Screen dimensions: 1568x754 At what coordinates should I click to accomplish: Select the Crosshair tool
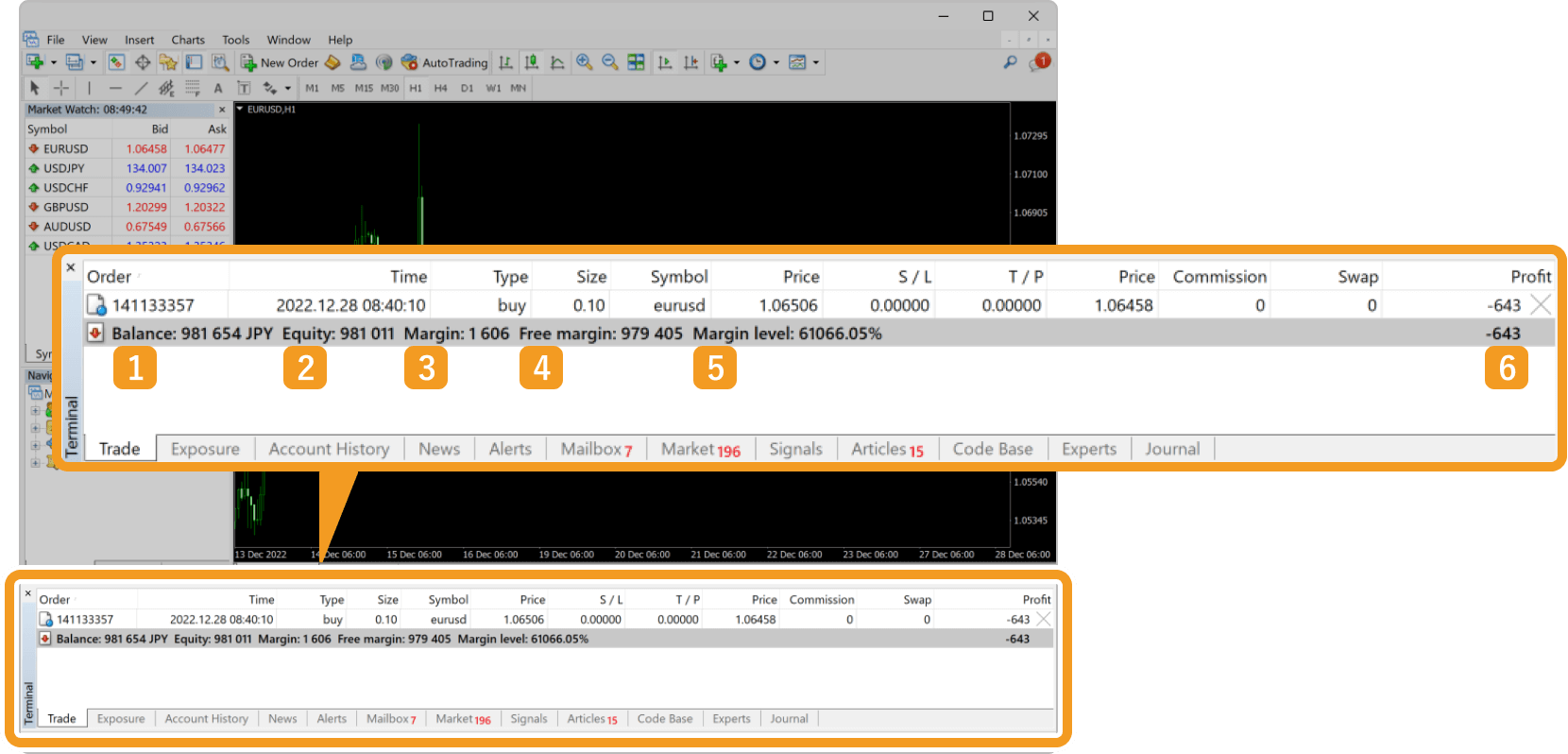pos(61,88)
